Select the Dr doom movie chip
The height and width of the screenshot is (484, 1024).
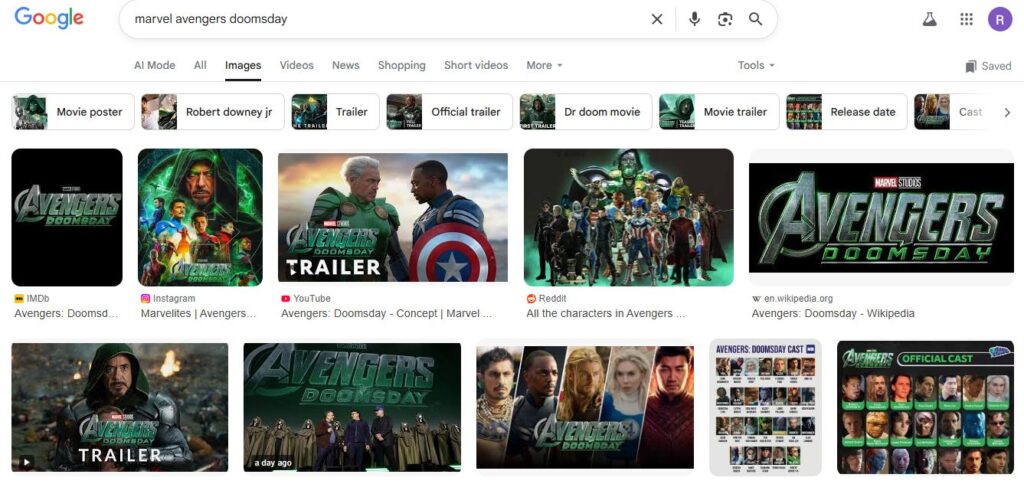586,112
